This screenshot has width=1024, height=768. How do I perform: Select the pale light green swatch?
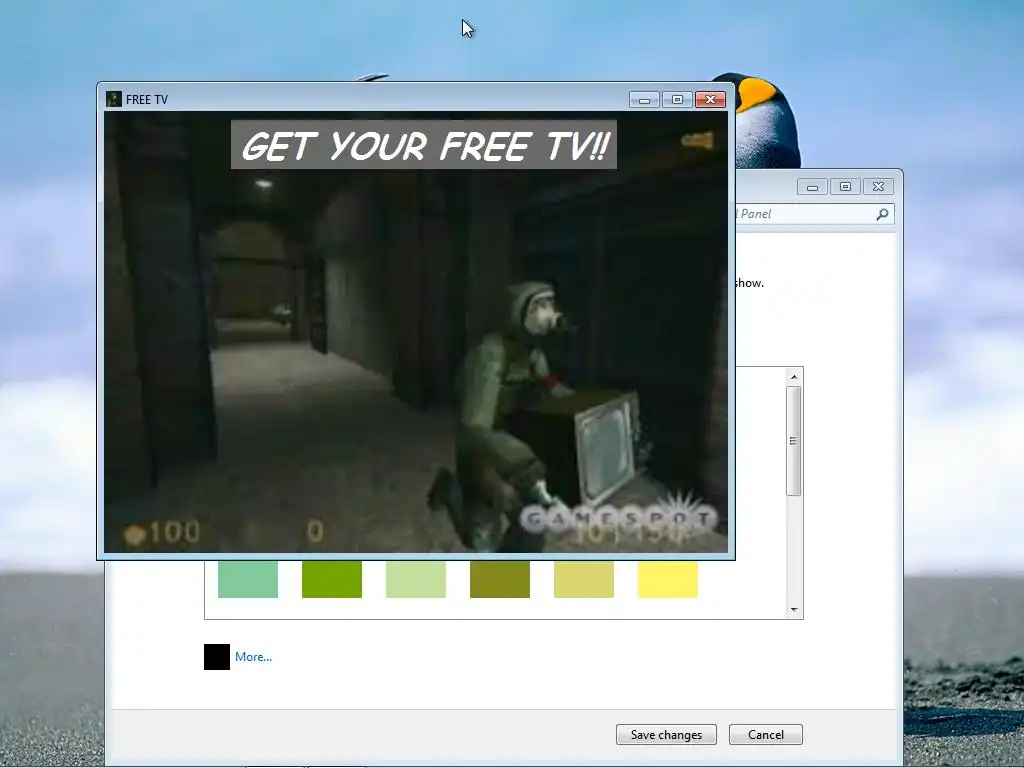(416, 579)
